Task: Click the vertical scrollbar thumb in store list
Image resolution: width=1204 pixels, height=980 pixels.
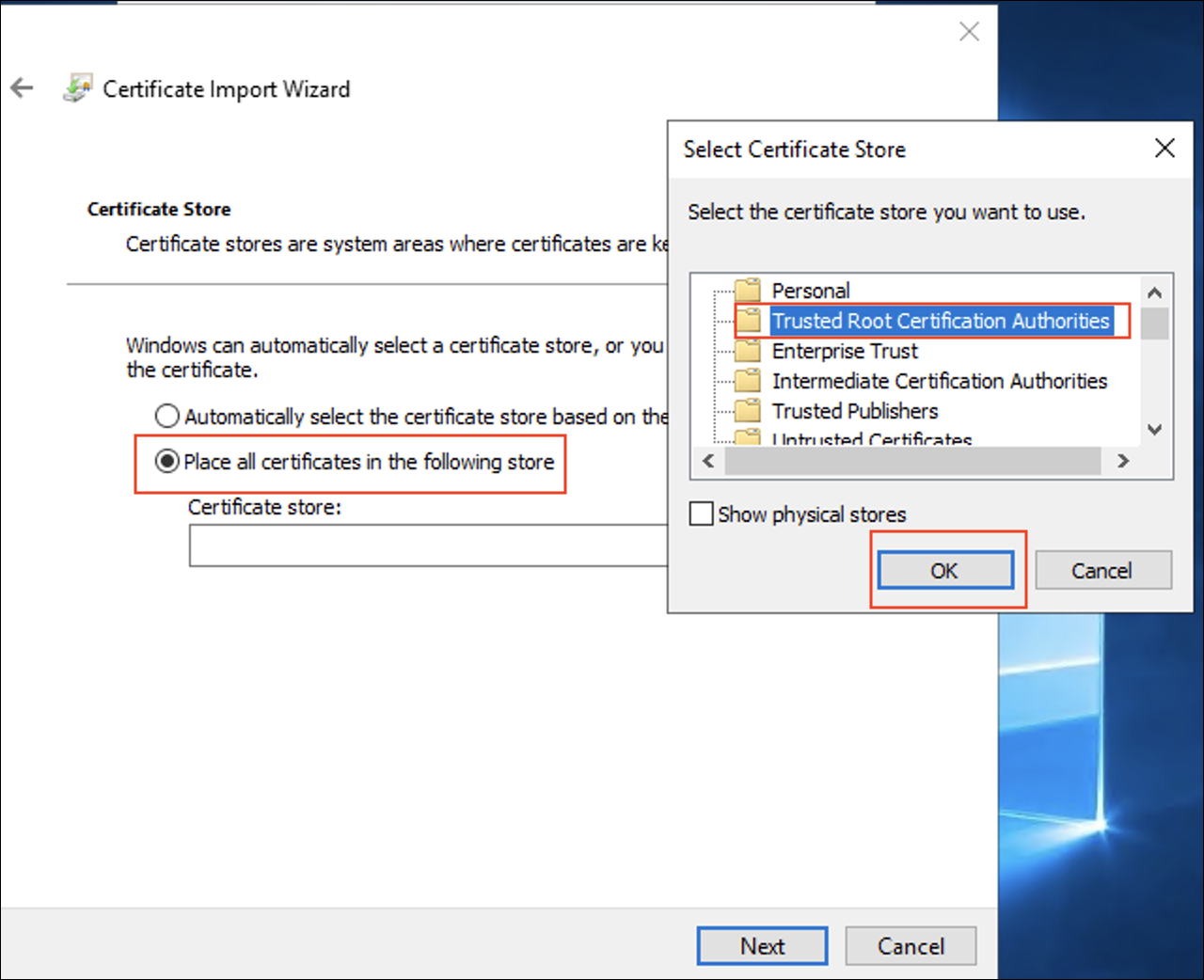Action: pos(1155,323)
